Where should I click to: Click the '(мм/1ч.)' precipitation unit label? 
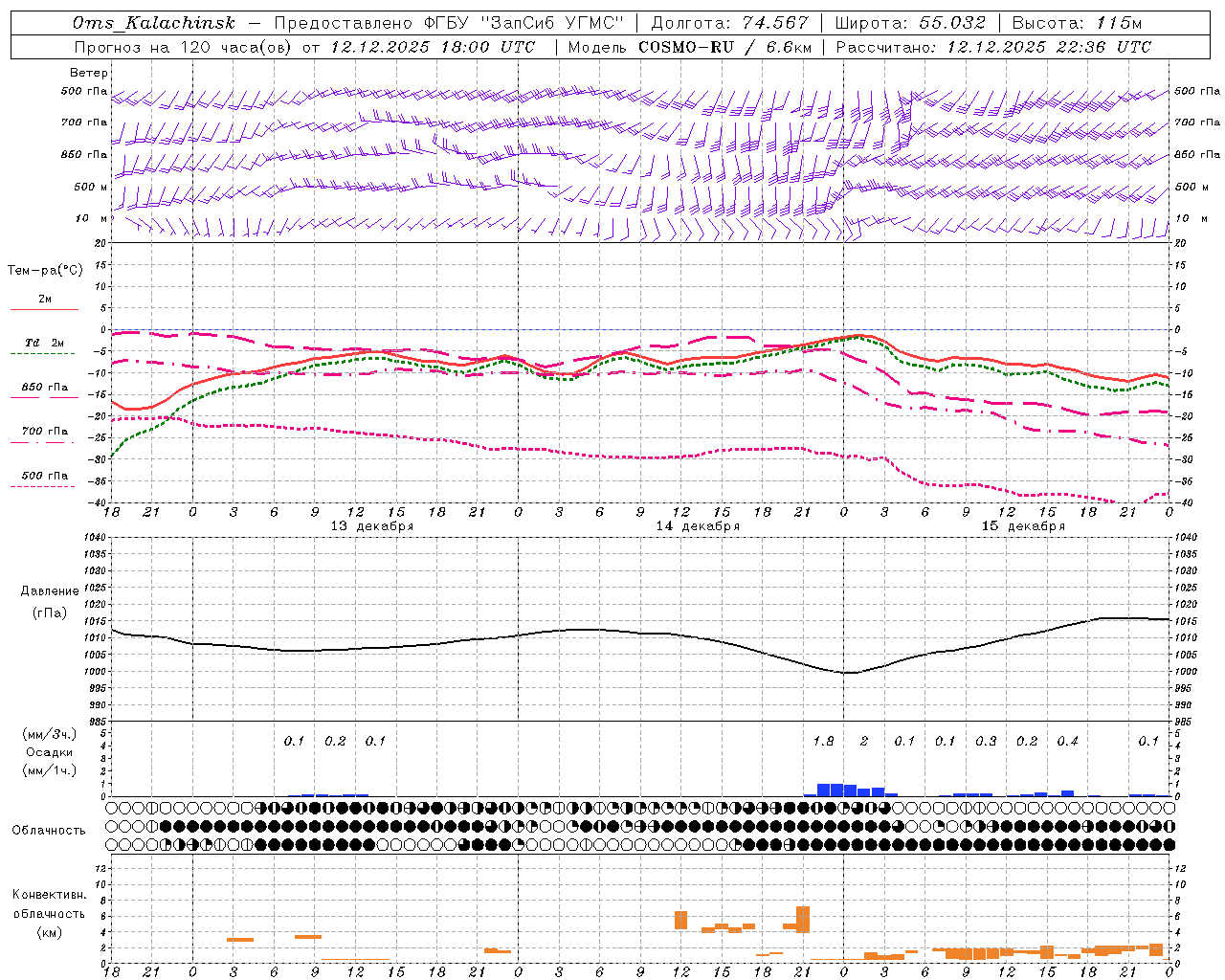point(49,770)
